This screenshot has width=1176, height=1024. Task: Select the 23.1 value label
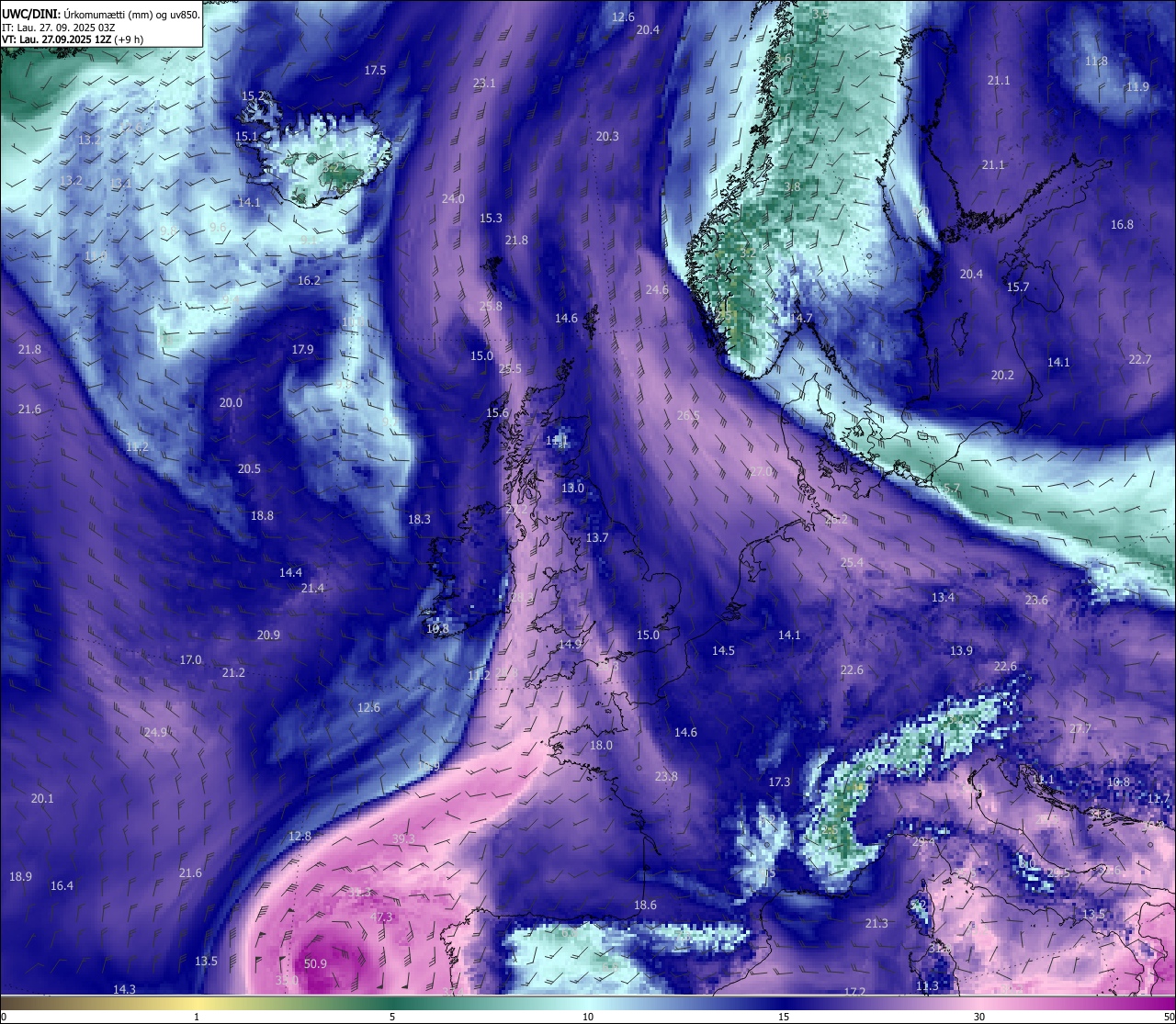pyautogui.click(x=484, y=83)
